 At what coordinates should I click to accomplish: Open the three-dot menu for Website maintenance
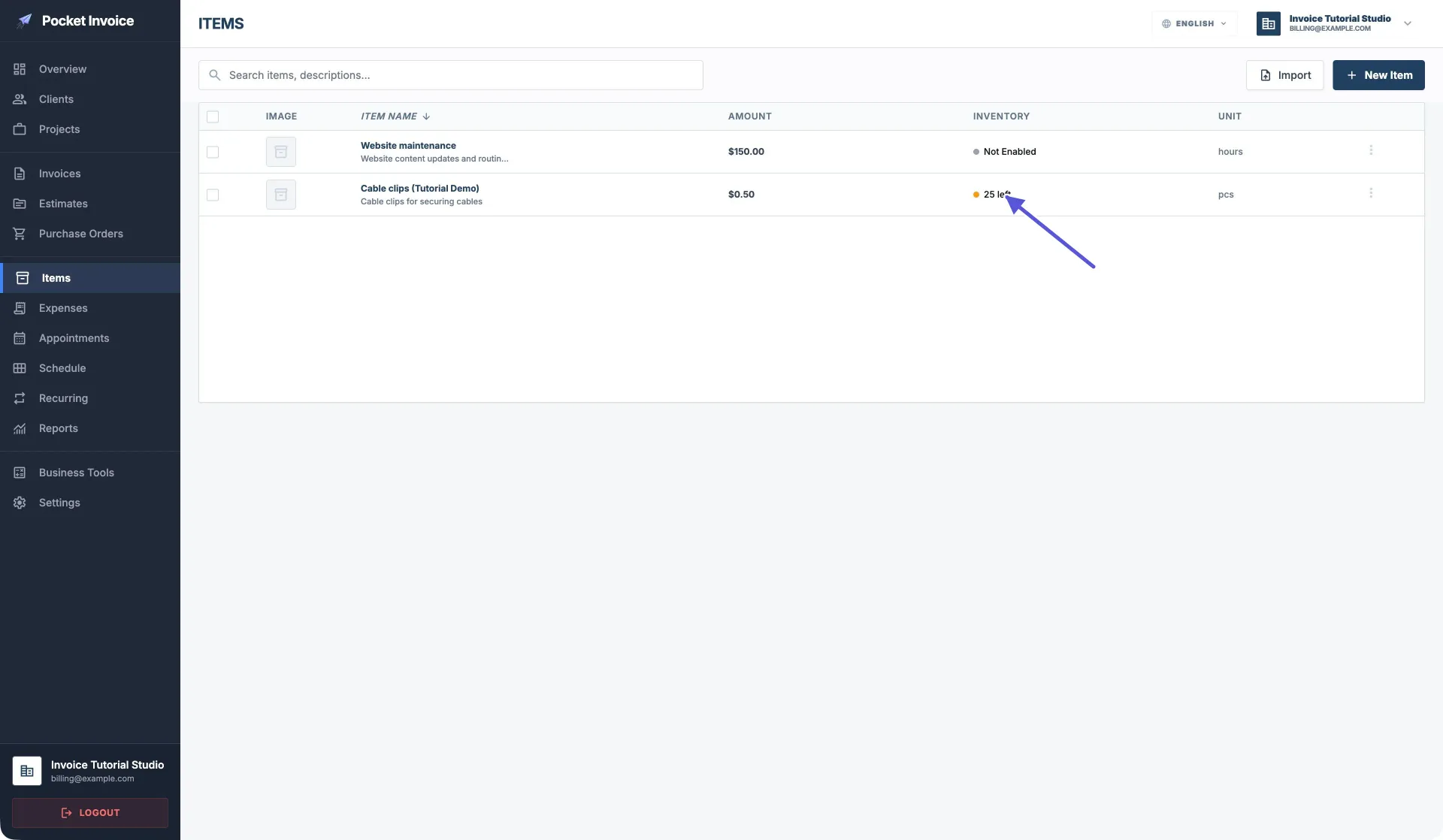tap(1371, 150)
